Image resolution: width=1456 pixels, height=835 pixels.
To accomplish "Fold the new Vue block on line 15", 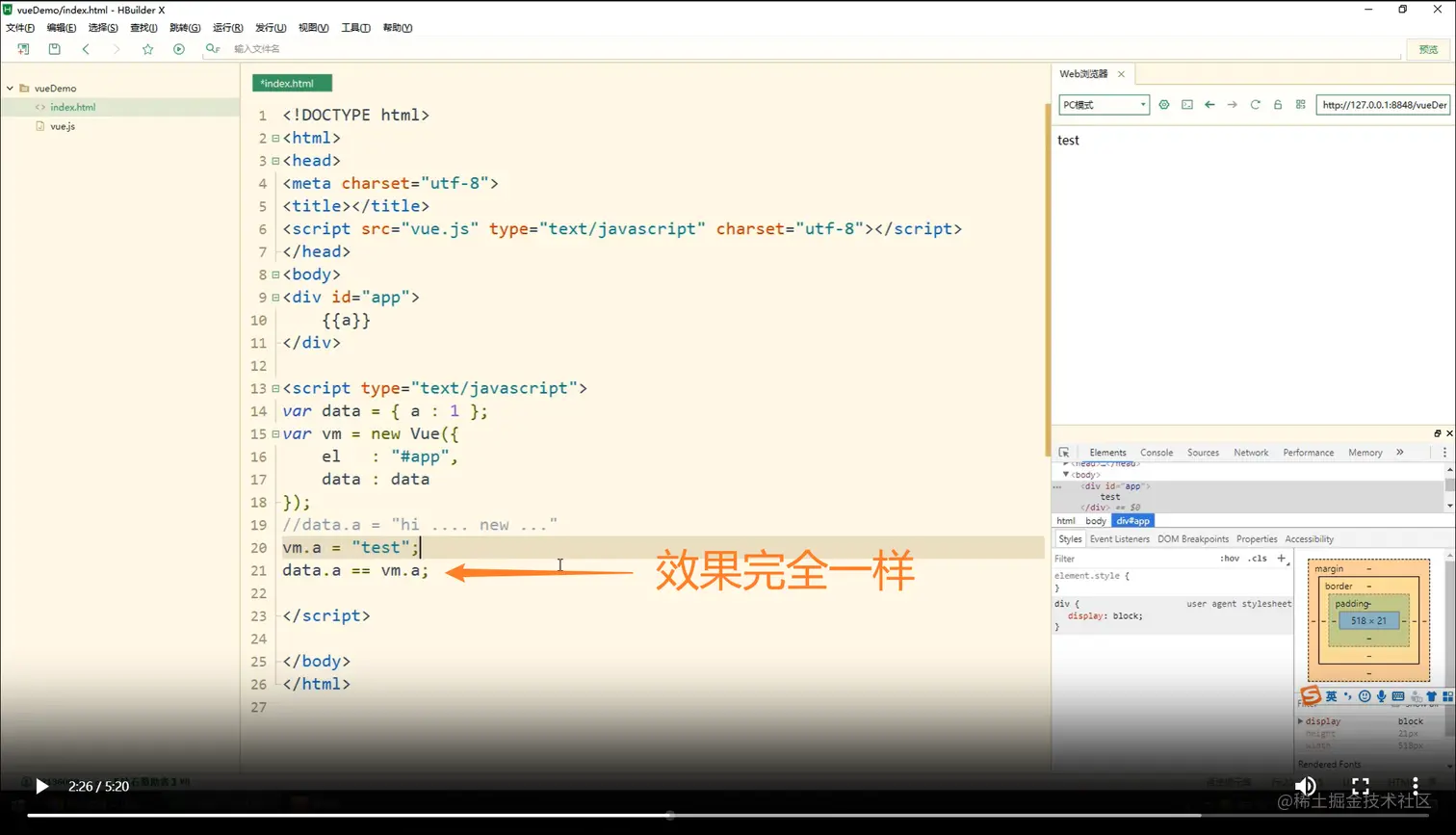I will tap(275, 434).
